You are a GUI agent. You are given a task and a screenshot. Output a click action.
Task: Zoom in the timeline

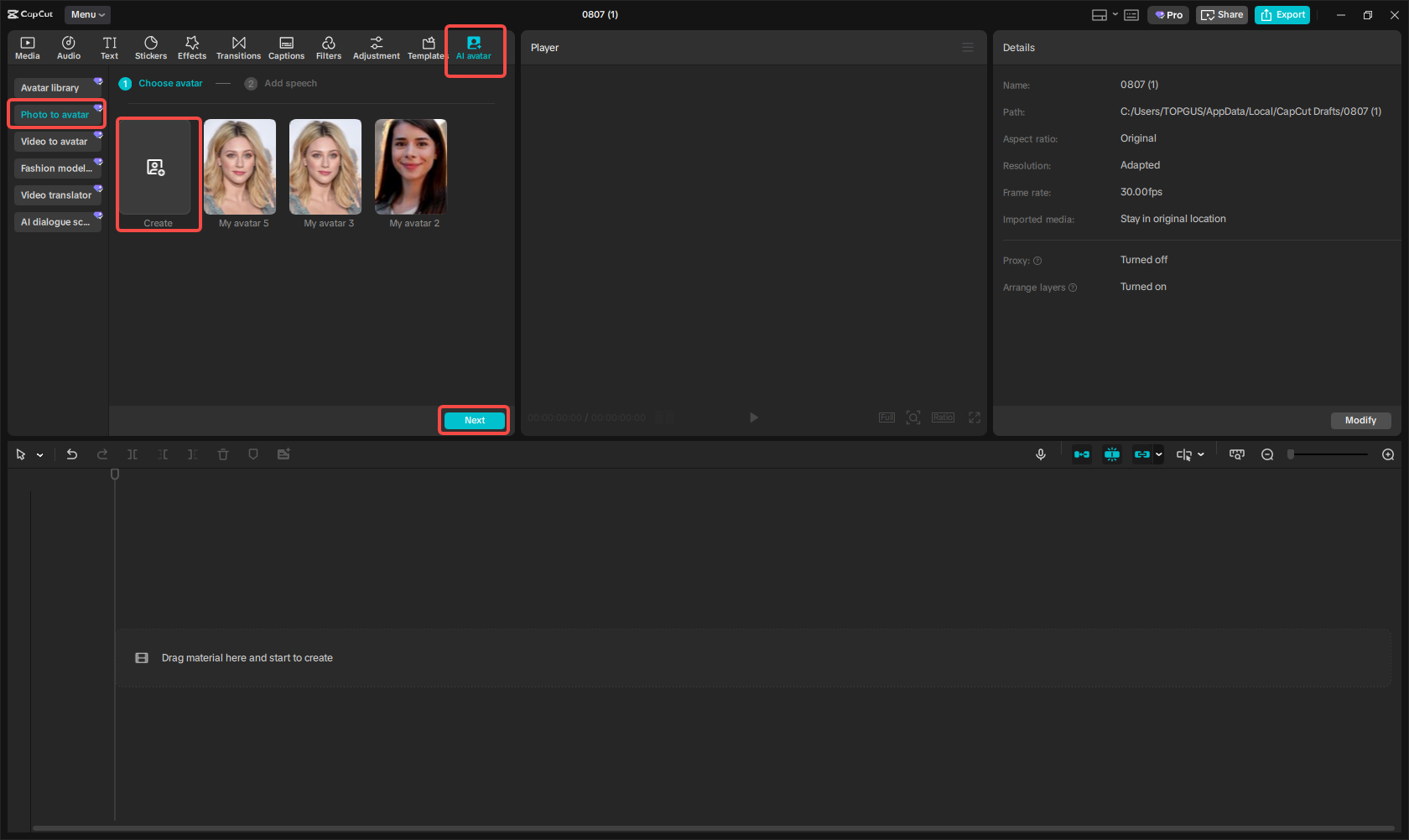tap(1388, 454)
